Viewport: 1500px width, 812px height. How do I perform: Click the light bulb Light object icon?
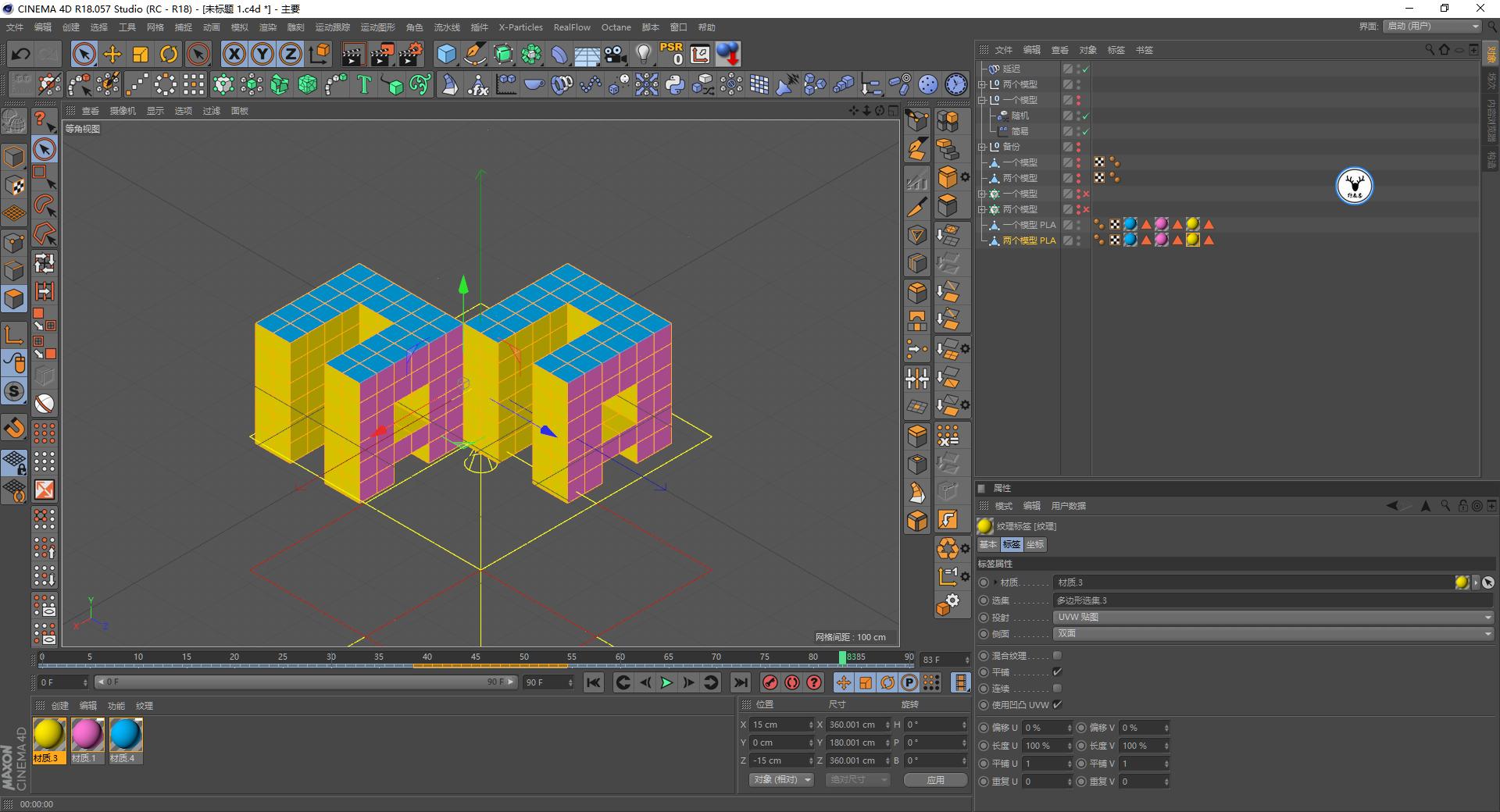pyautogui.click(x=643, y=54)
